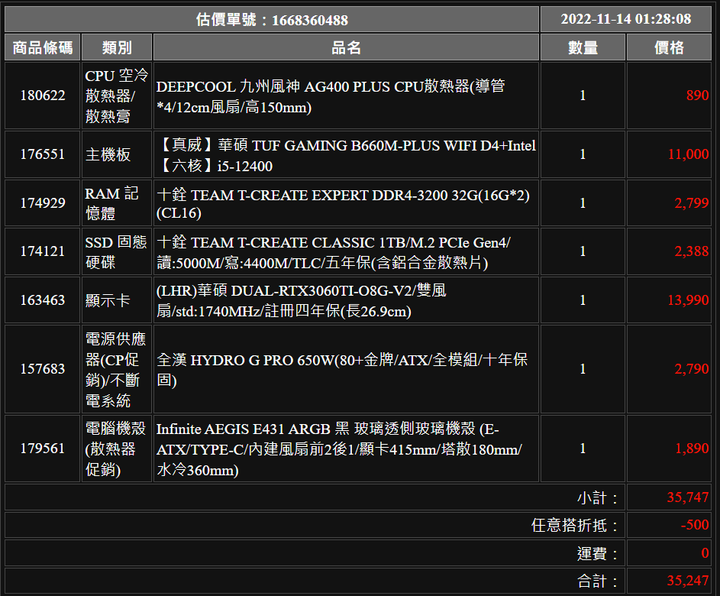Select barcode 163463 cell
This screenshot has width=720, height=596.
pyautogui.click(x=42, y=300)
